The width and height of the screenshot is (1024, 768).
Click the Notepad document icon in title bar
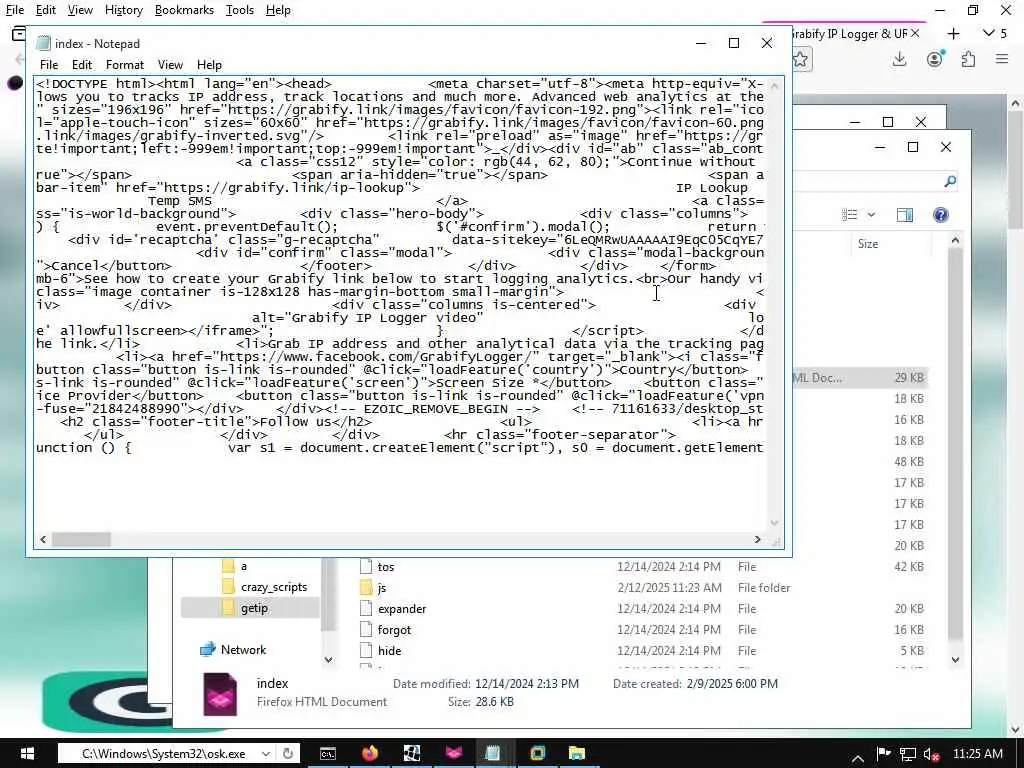[44, 43]
